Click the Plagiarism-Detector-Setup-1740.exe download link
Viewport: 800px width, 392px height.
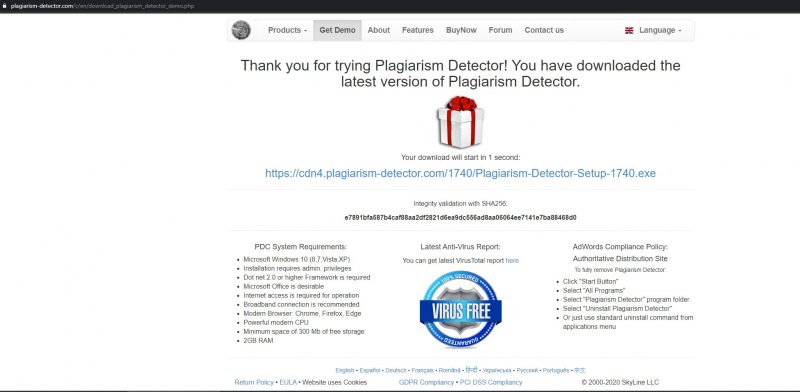point(460,173)
